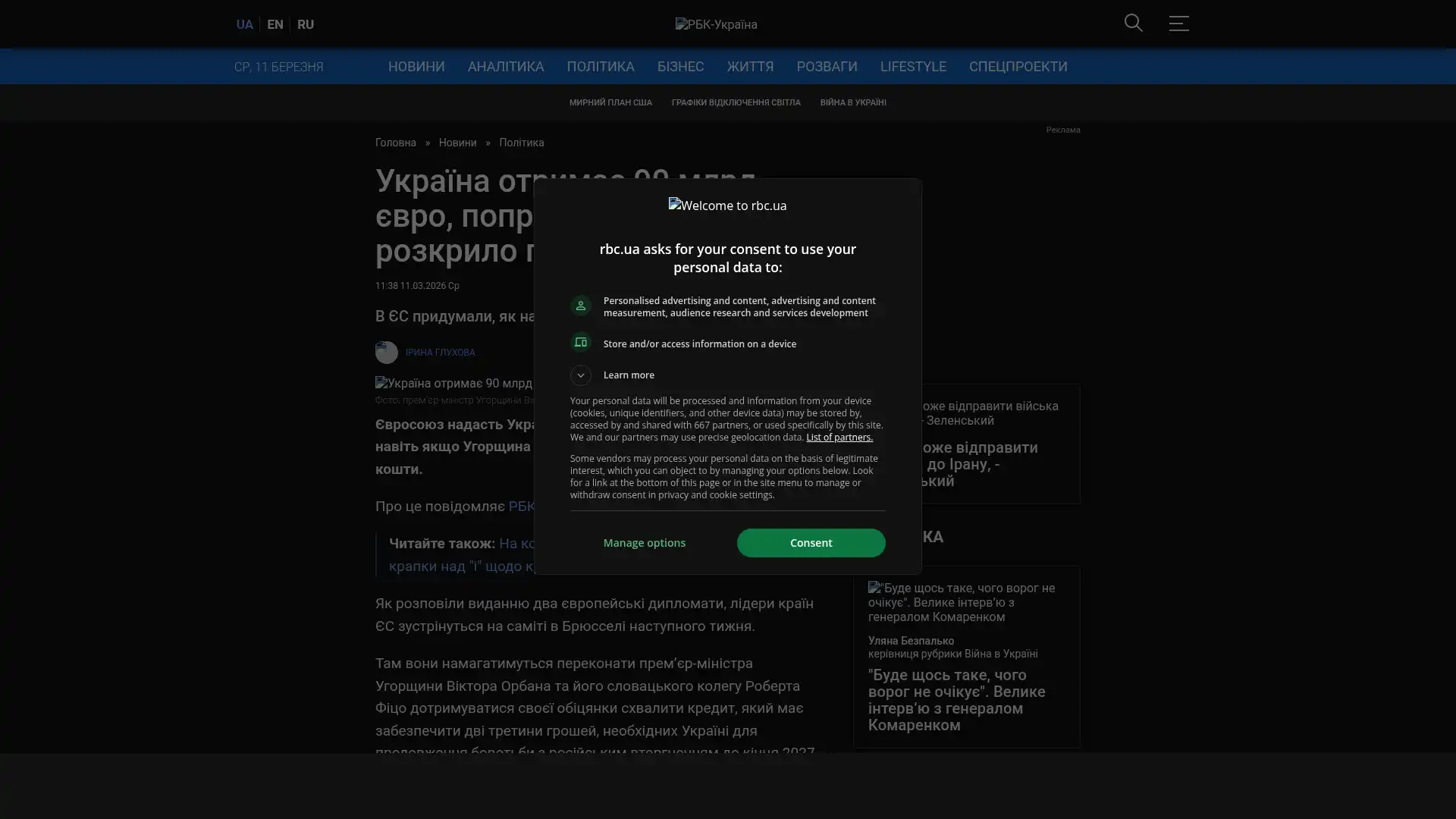
Task: Open the ГРАФІКИ ВІДКЛЮЧЕННЯ СВІТЛА topic link
Action: [736, 102]
